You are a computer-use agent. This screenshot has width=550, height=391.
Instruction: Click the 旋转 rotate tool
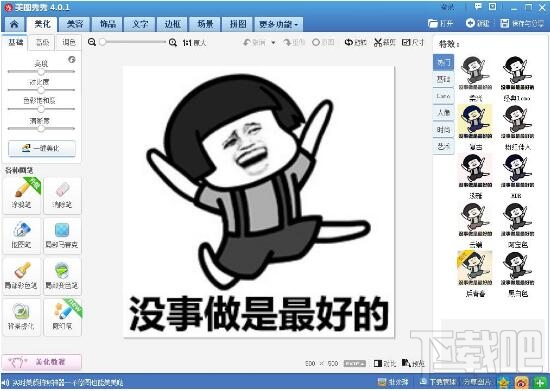[x=355, y=42]
